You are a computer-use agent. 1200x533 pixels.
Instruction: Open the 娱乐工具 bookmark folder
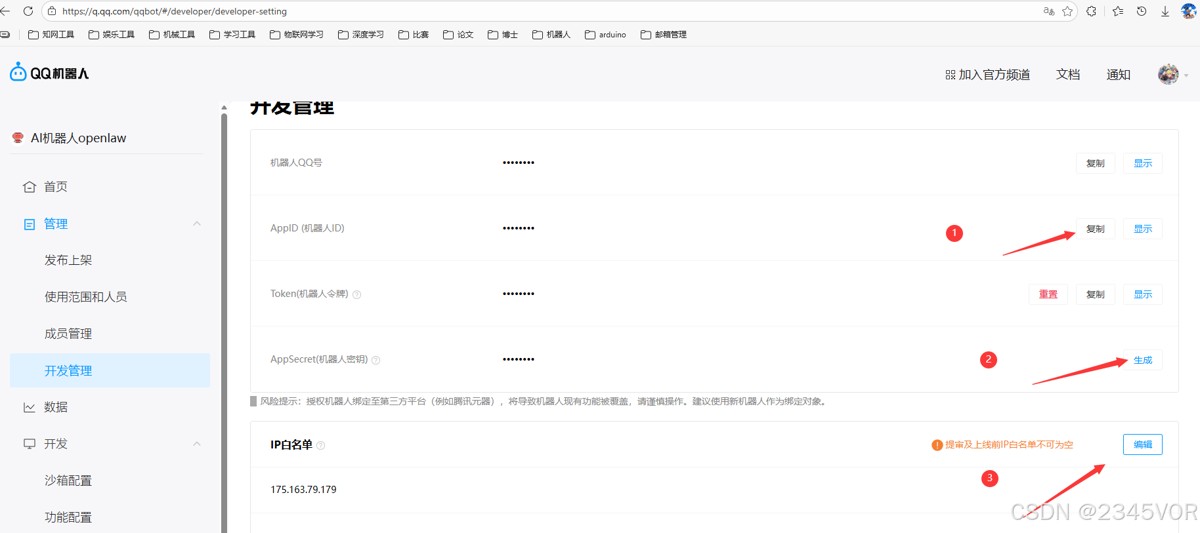pos(111,34)
